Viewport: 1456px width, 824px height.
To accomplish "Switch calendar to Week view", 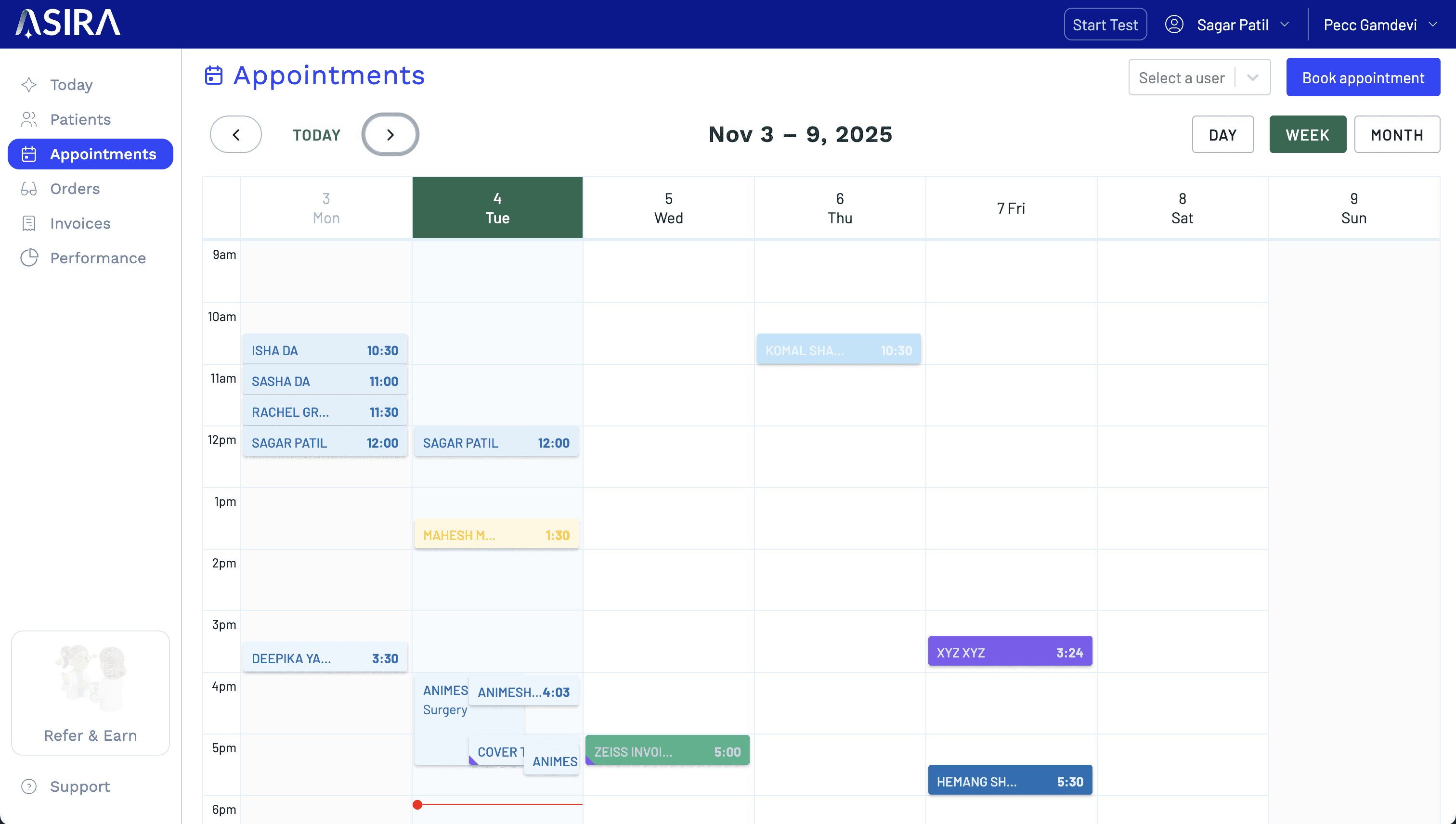I will [1307, 135].
